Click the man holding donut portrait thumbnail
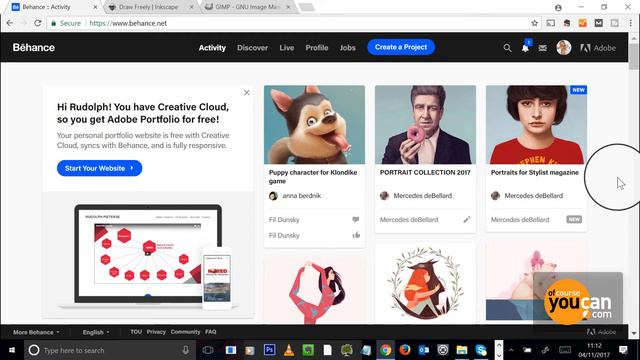Image resolution: width=640 pixels, height=360 pixels. click(425, 124)
